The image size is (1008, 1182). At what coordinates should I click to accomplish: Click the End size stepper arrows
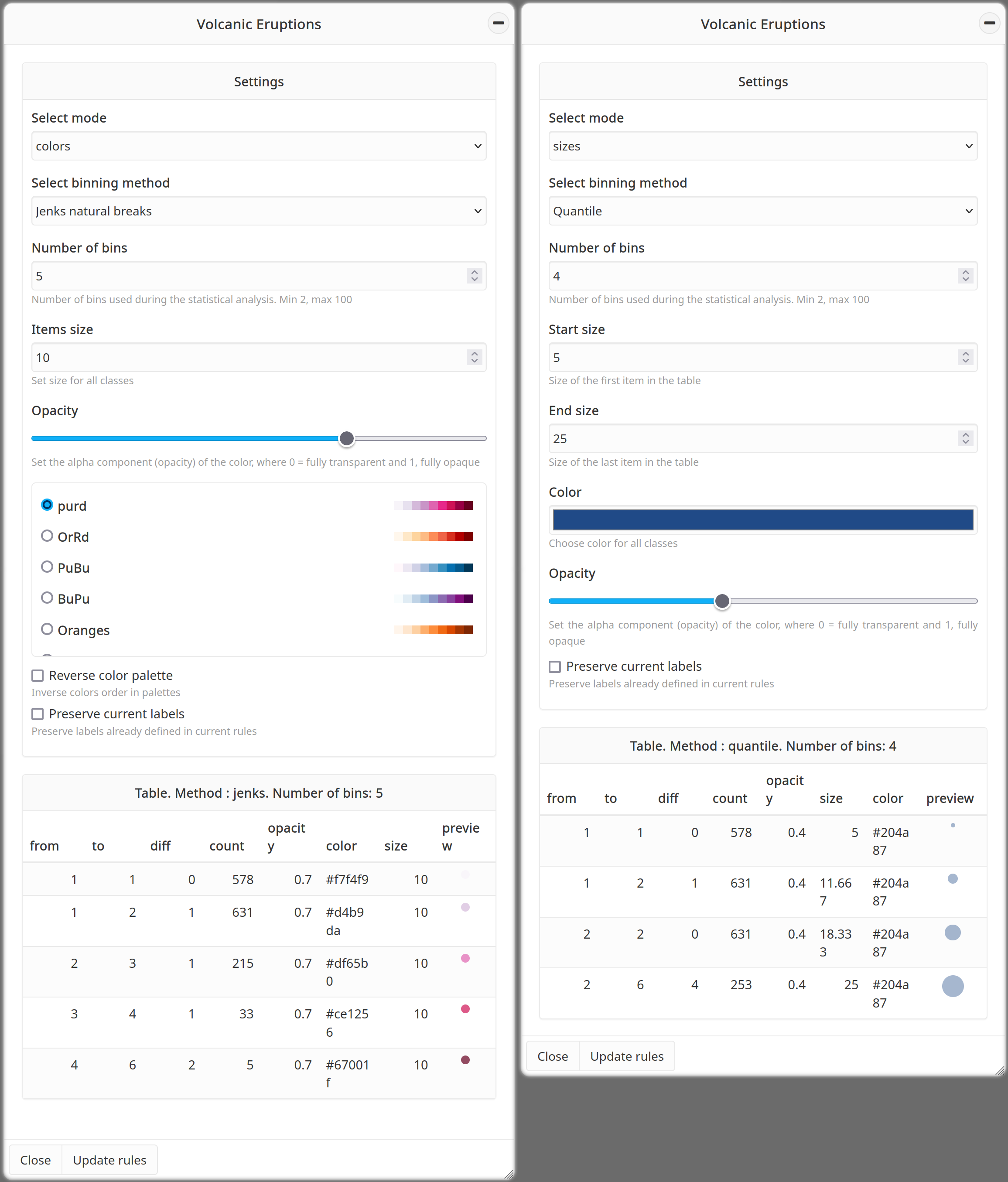(965, 439)
